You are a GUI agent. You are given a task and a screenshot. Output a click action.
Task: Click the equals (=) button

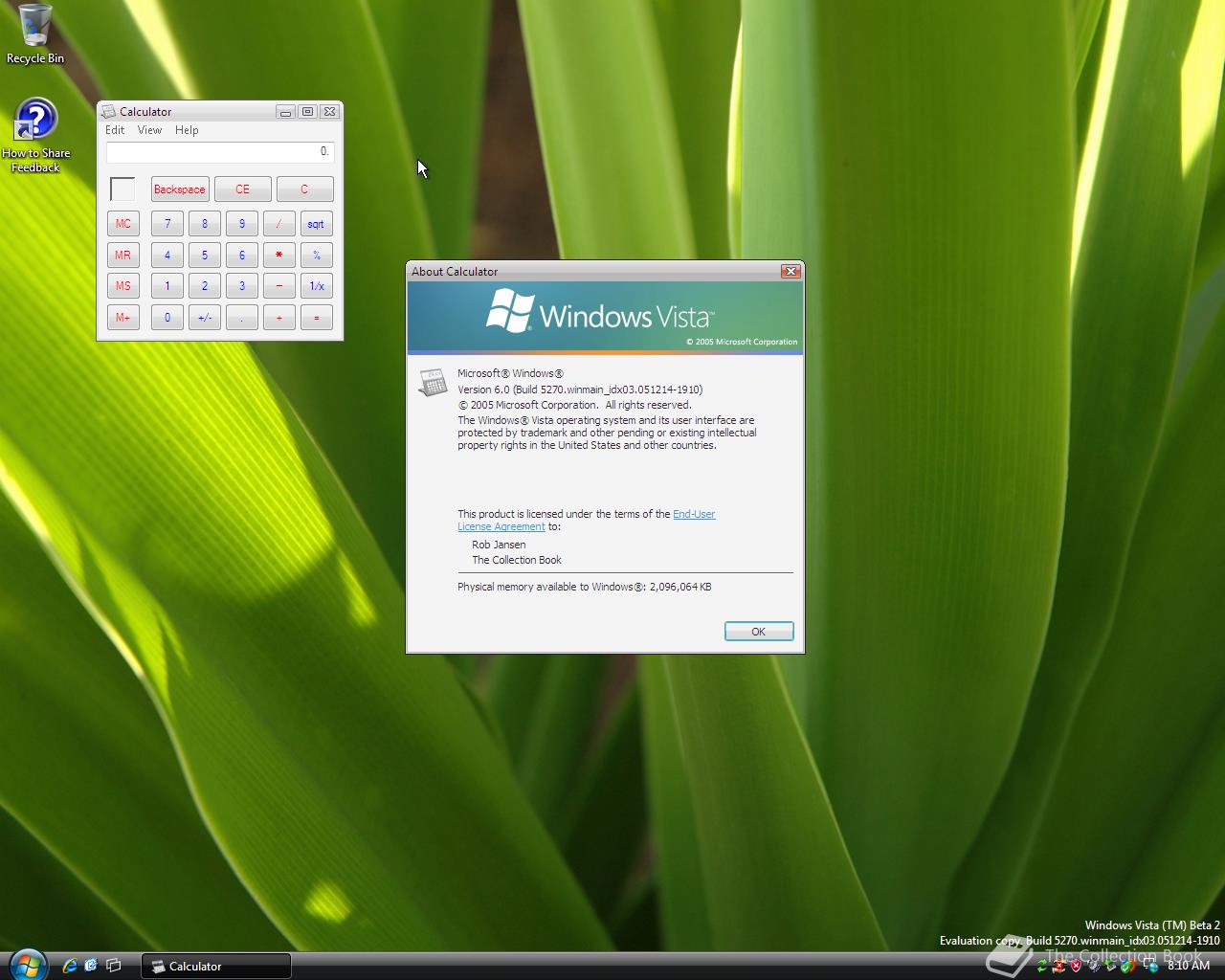coord(317,318)
